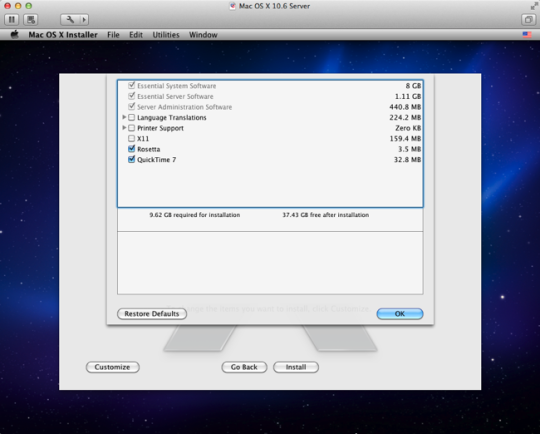Check the Printer Support checkbox
Image resolution: width=540 pixels, height=434 pixels.
(x=131, y=128)
